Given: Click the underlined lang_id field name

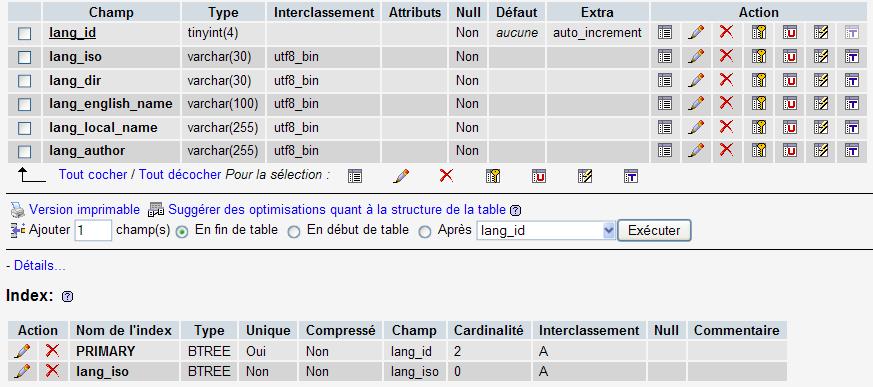Looking at the screenshot, I should pos(72,33).
